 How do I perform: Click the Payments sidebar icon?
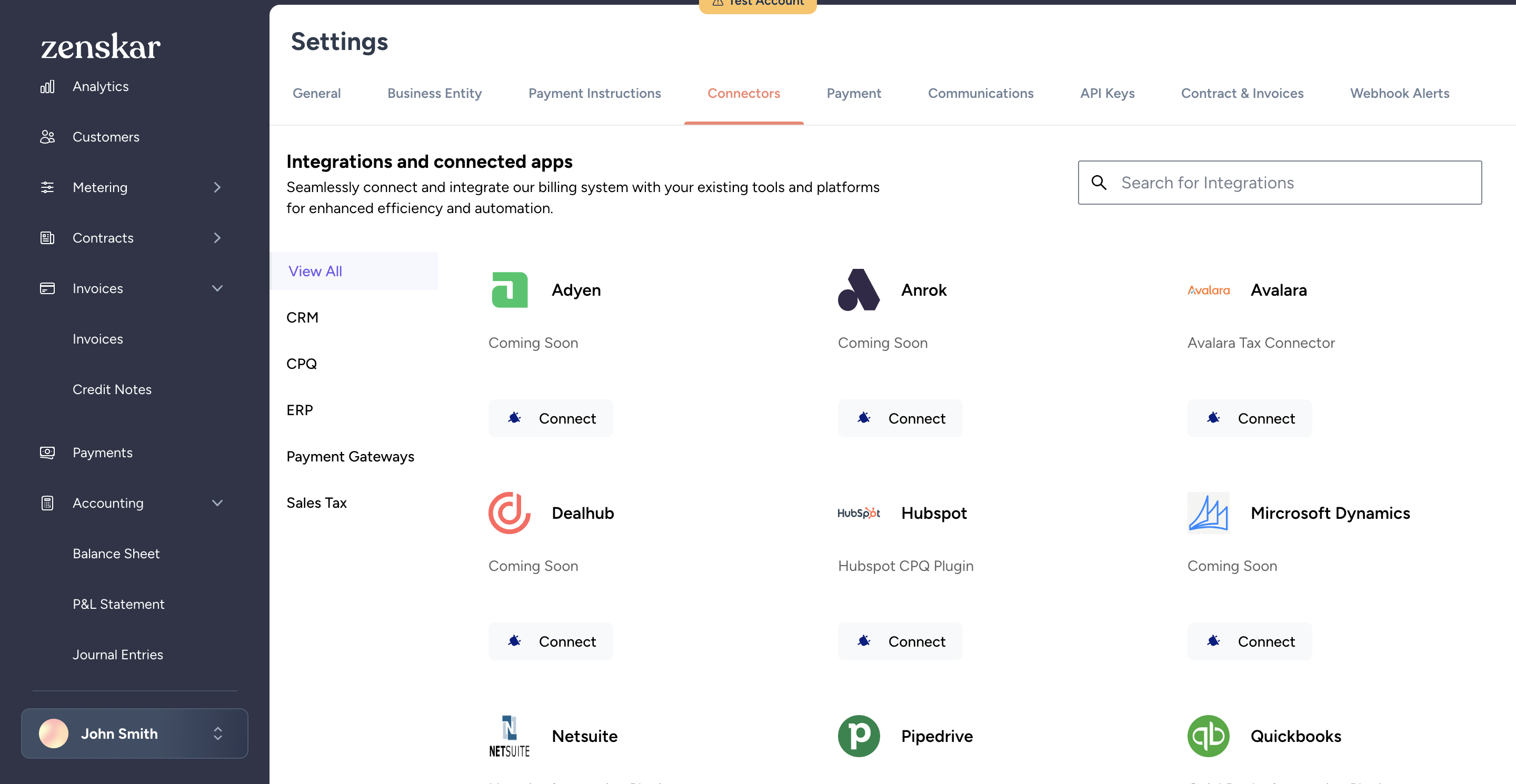tap(47, 453)
